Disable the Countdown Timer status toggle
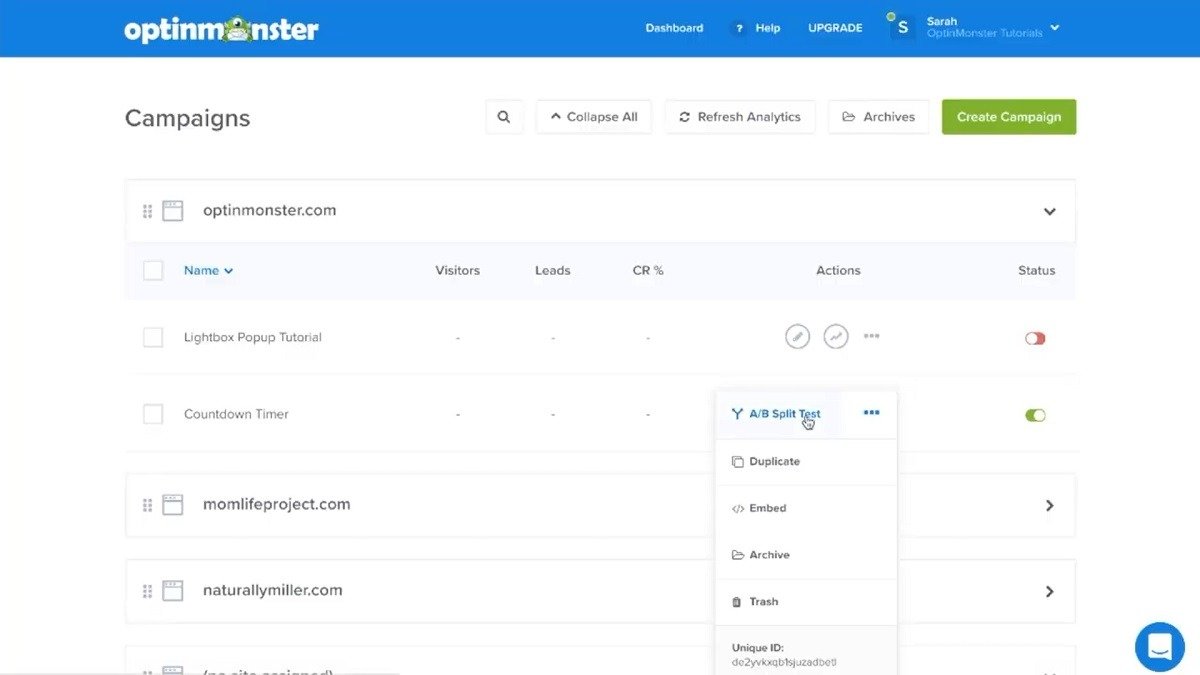This screenshot has height=675, width=1200. click(1035, 415)
